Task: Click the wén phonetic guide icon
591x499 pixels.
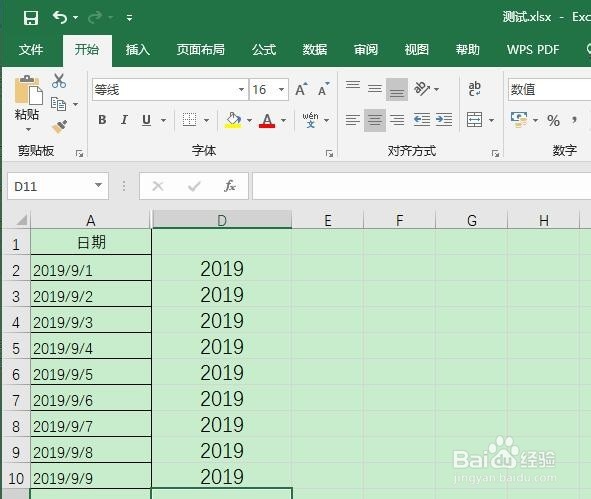Action: [x=310, y=120]
